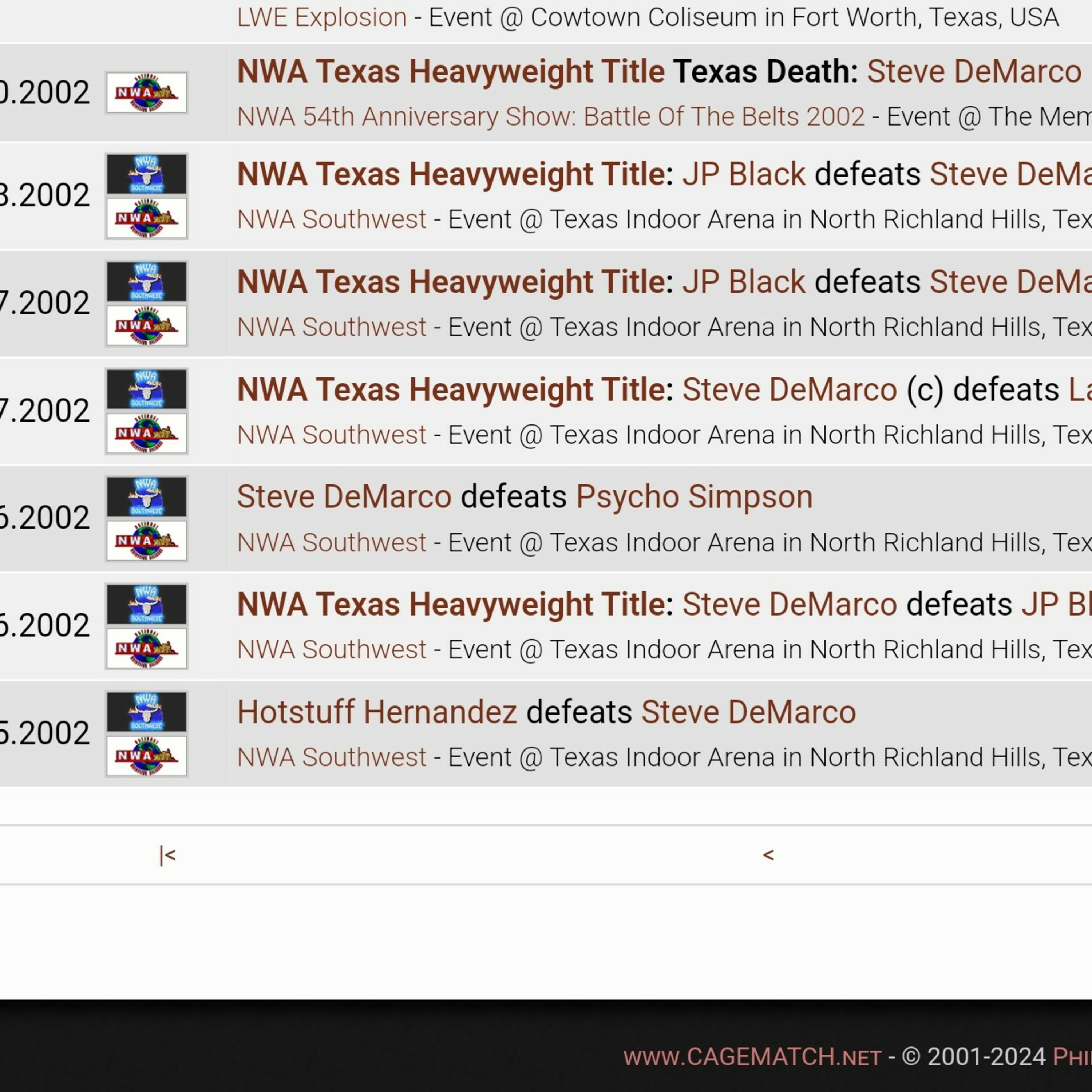Click NWA Southwest logo in Hotstuff Hernandez row
This screenshot has height=1092, width=1092.
(x=146, y=712)
